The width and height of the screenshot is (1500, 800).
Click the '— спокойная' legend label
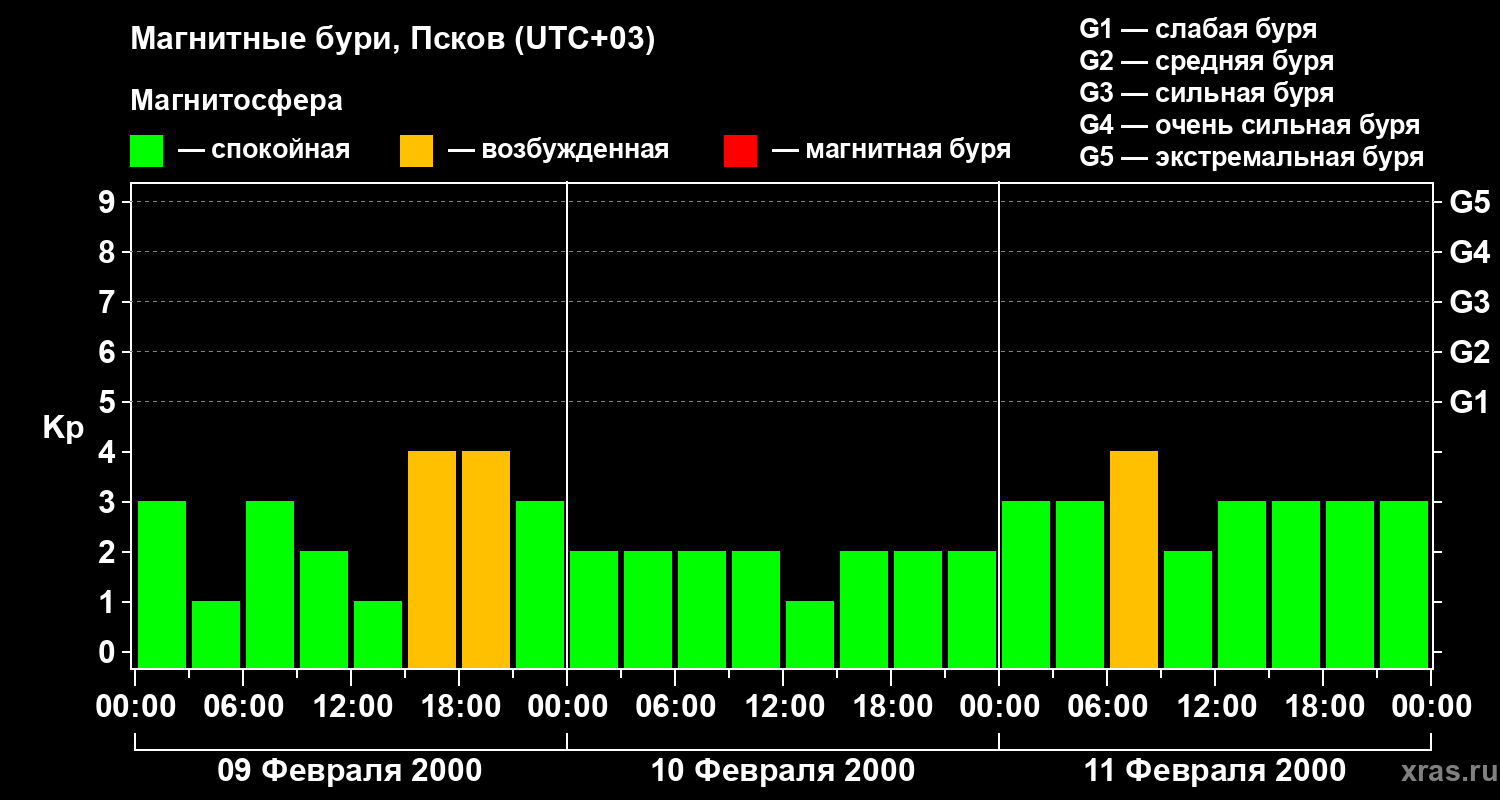[x=264, y=150]
